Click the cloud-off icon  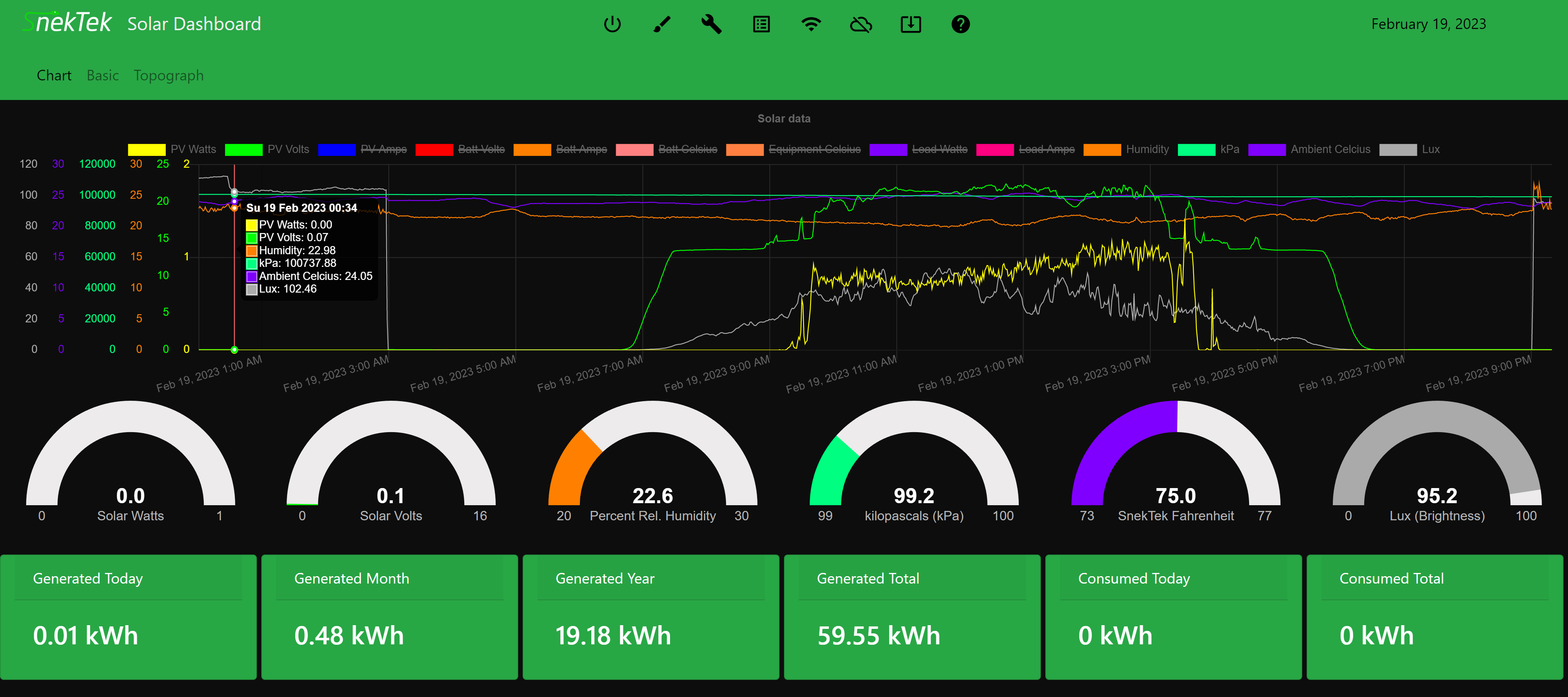point(861,24)
